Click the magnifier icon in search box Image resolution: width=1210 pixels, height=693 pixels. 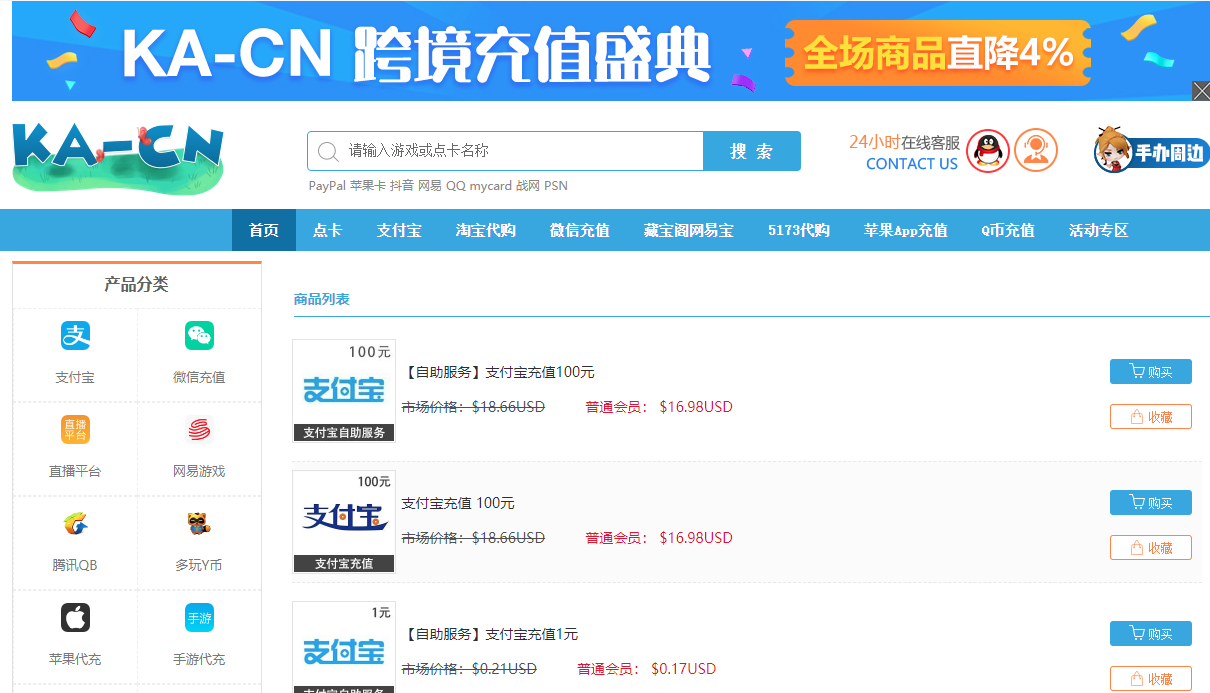(327, 151)
